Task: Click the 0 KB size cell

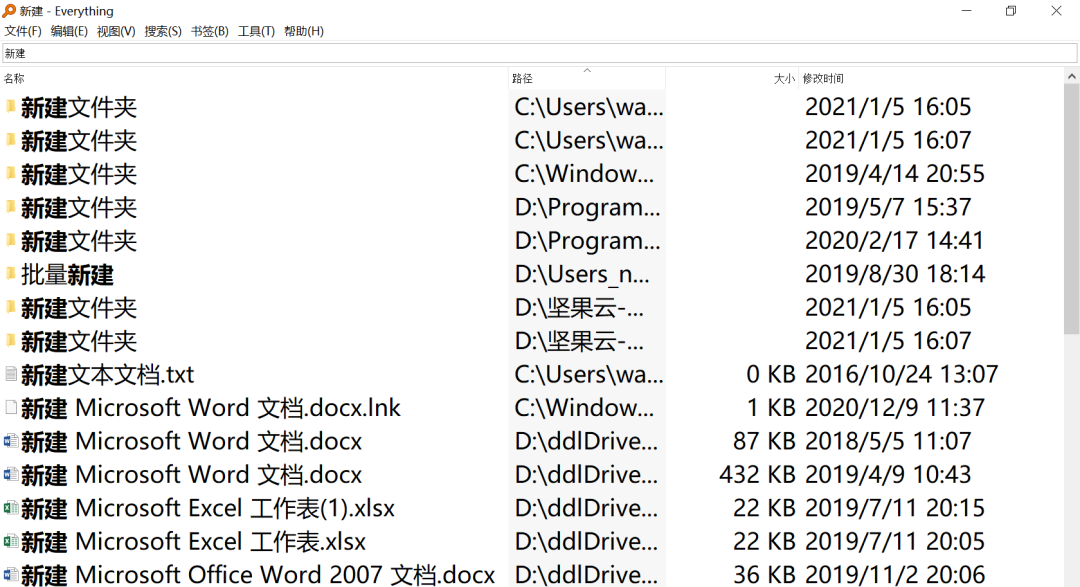Action: pos(770,374)
